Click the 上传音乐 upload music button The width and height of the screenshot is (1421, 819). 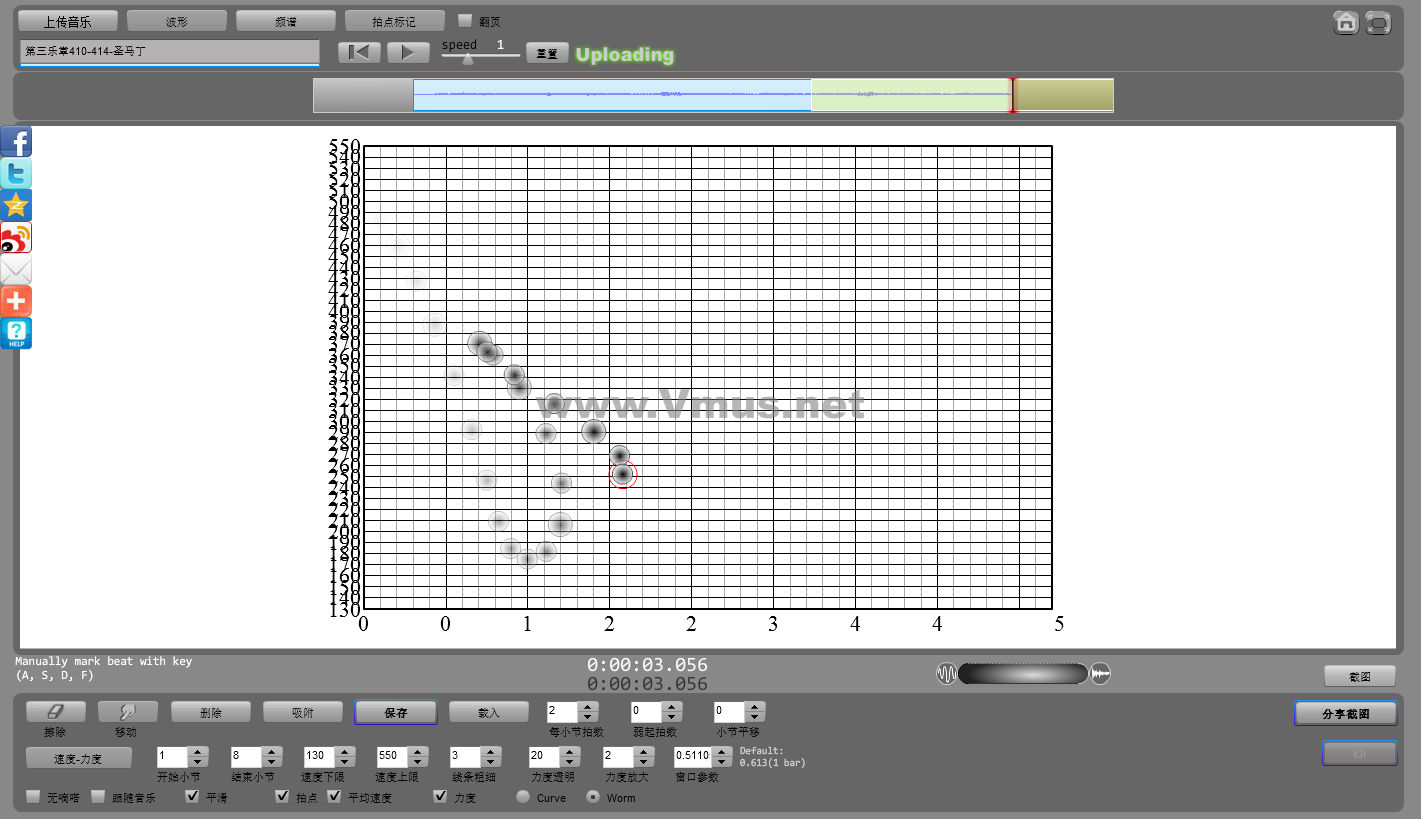tap(68, 21)
